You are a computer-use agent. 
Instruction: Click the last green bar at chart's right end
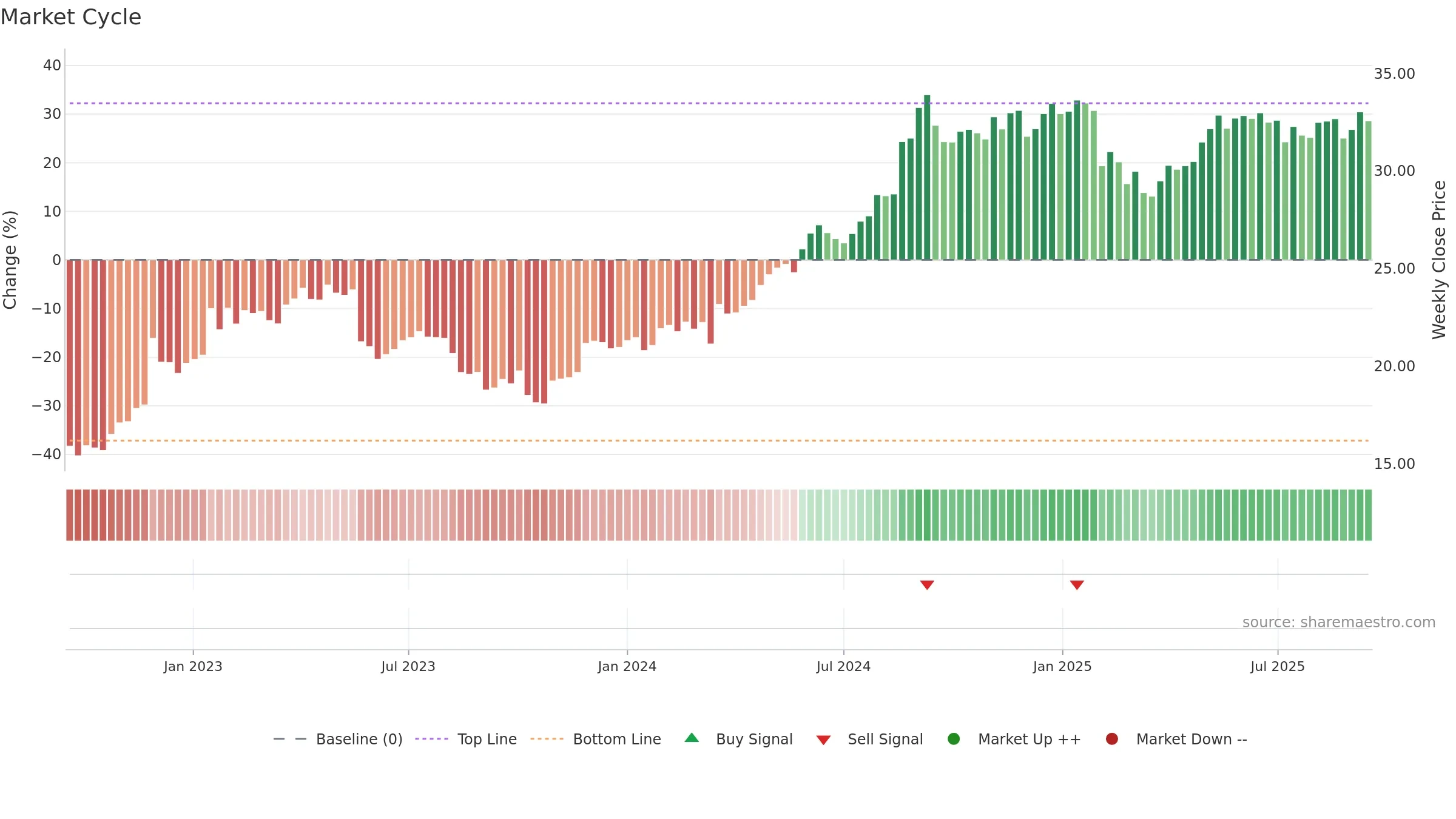1368,190
